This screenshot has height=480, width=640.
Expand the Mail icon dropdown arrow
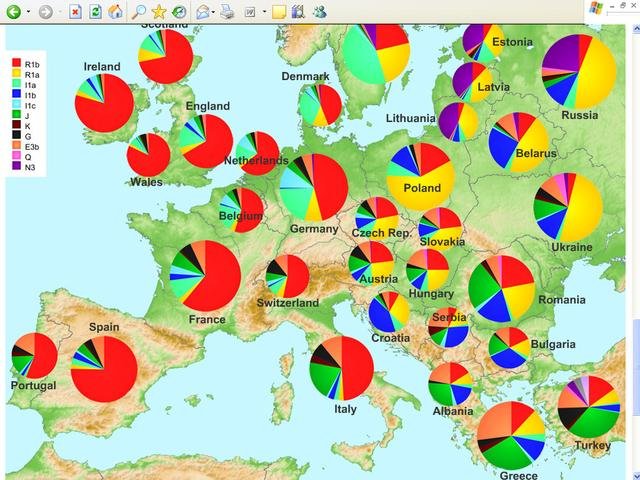(214, 12)
